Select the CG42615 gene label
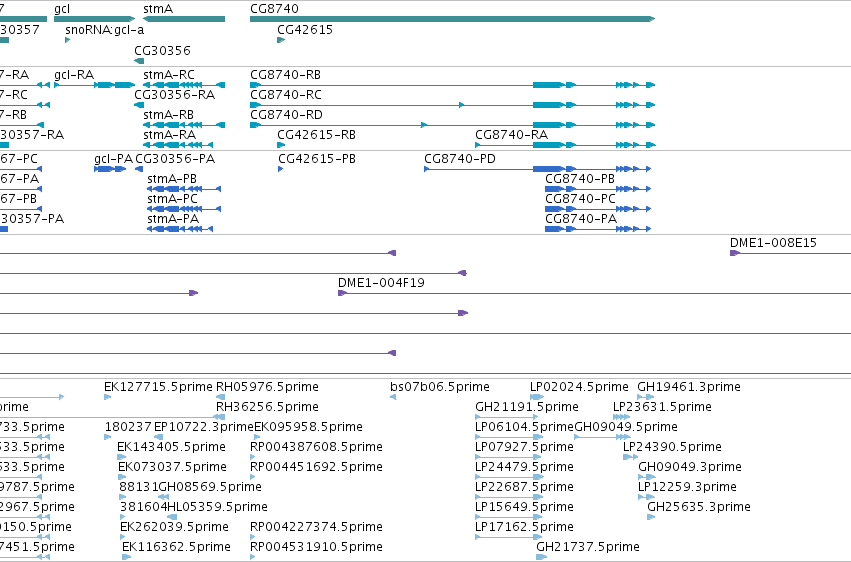 (x=305, y=29)
